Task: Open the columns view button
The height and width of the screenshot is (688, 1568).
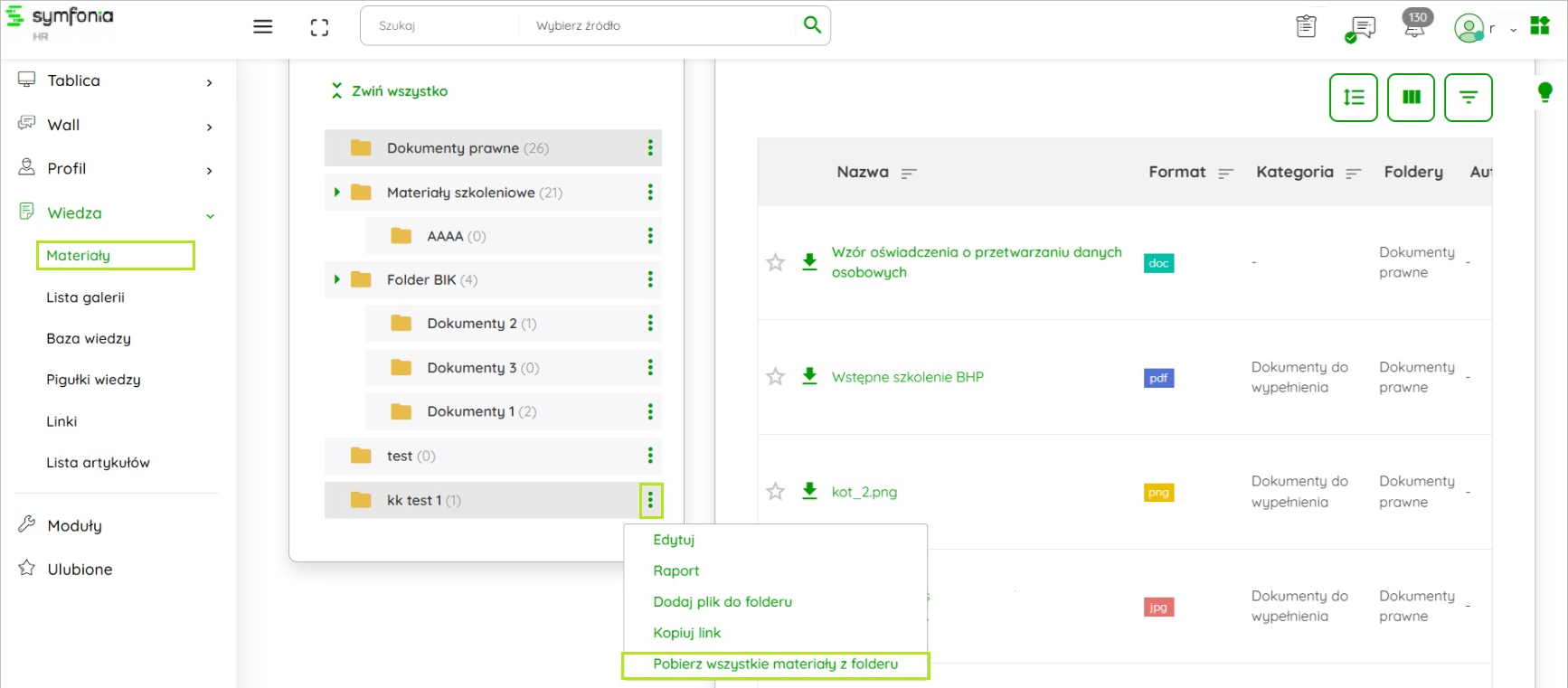Action: 1411,98
